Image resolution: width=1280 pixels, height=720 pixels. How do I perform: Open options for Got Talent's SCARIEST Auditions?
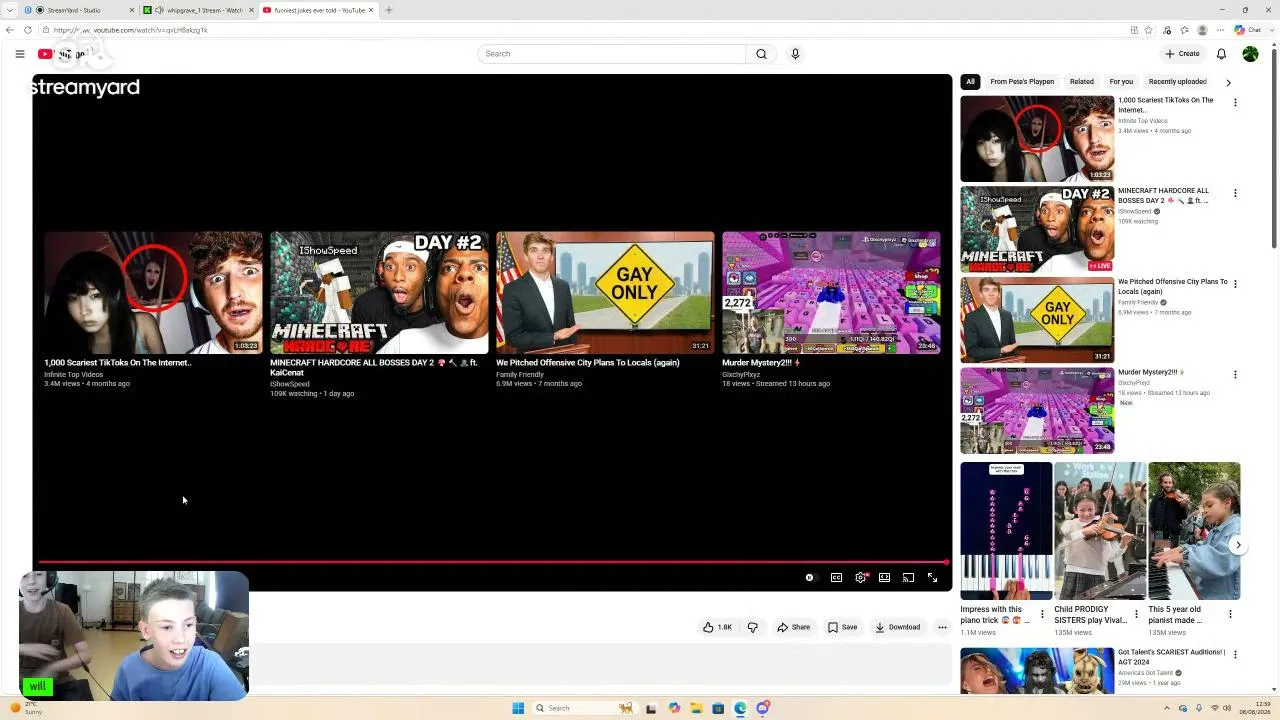click(1235, 654)
